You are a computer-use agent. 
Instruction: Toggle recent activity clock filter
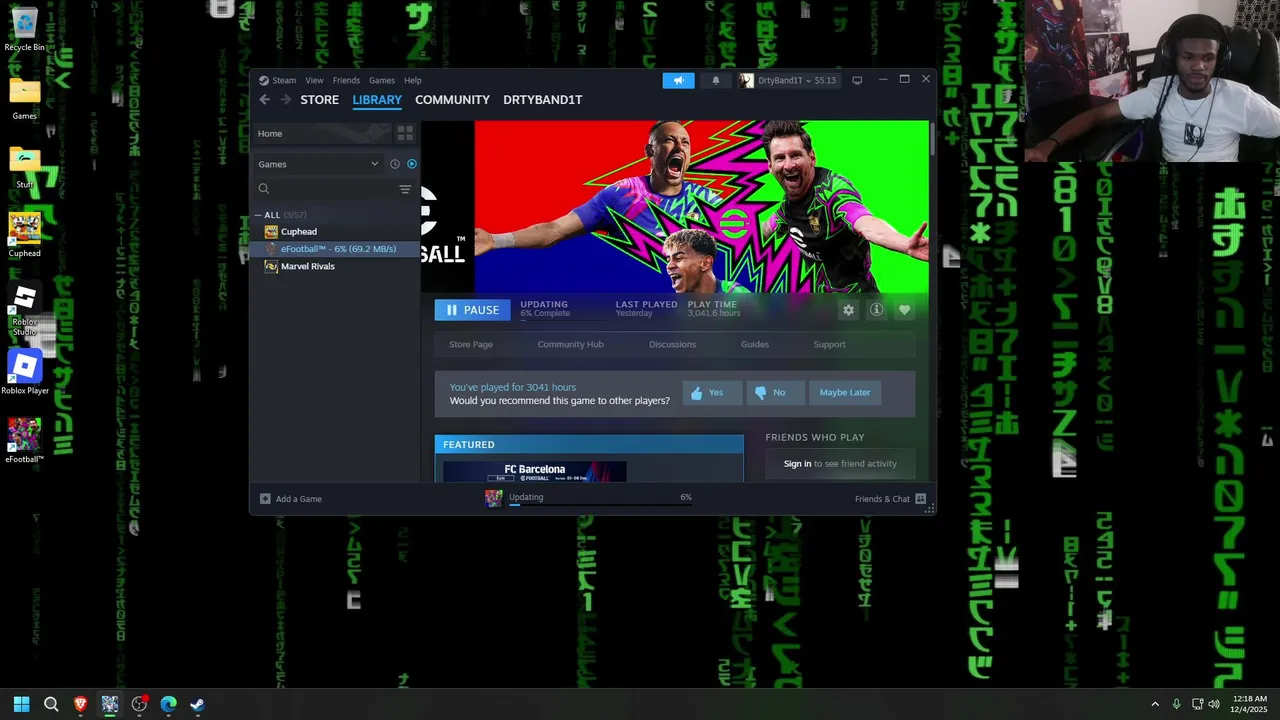[x=394, y=164]
